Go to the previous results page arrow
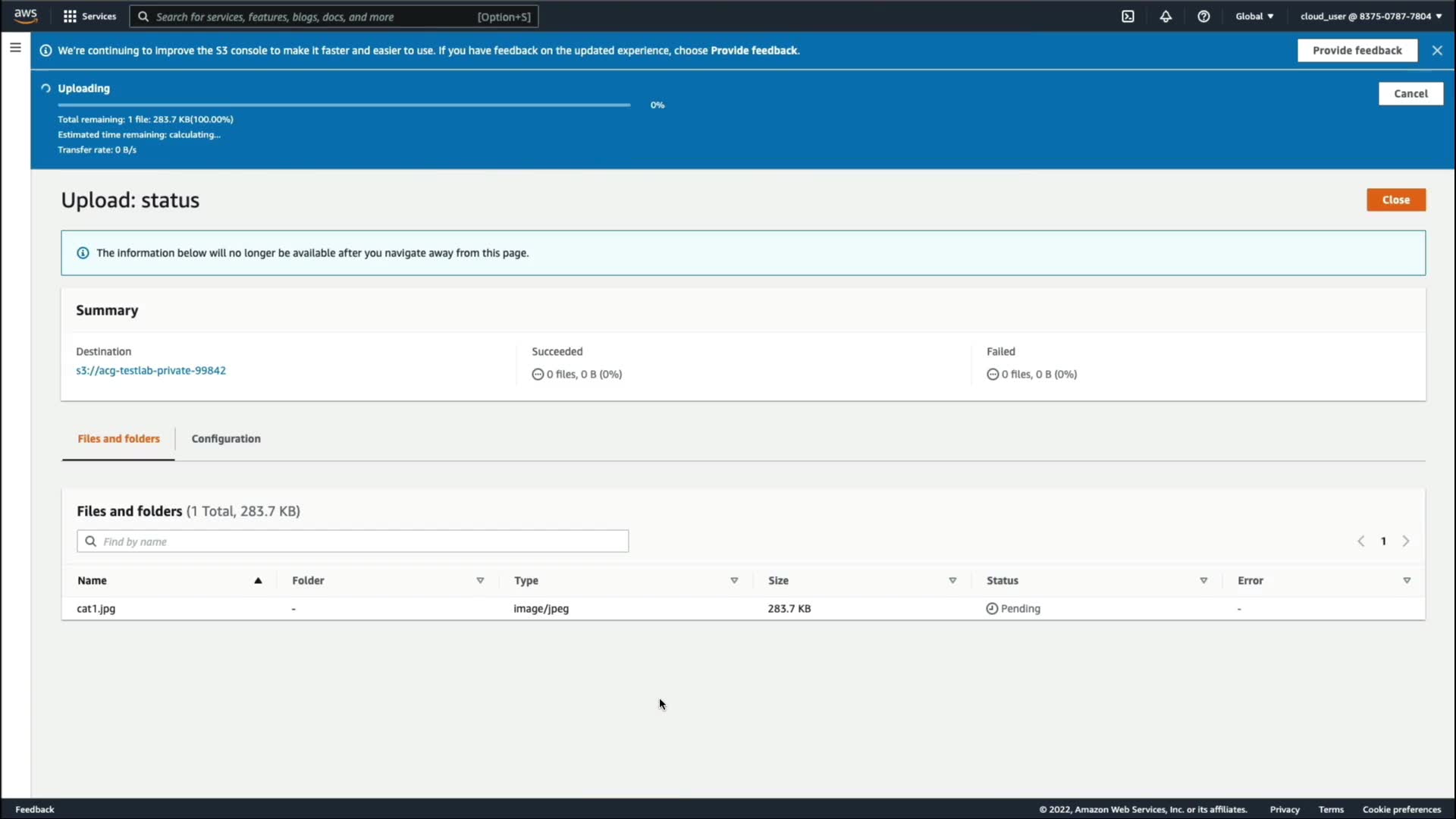1456x819 pixels. coord(1361,541)
